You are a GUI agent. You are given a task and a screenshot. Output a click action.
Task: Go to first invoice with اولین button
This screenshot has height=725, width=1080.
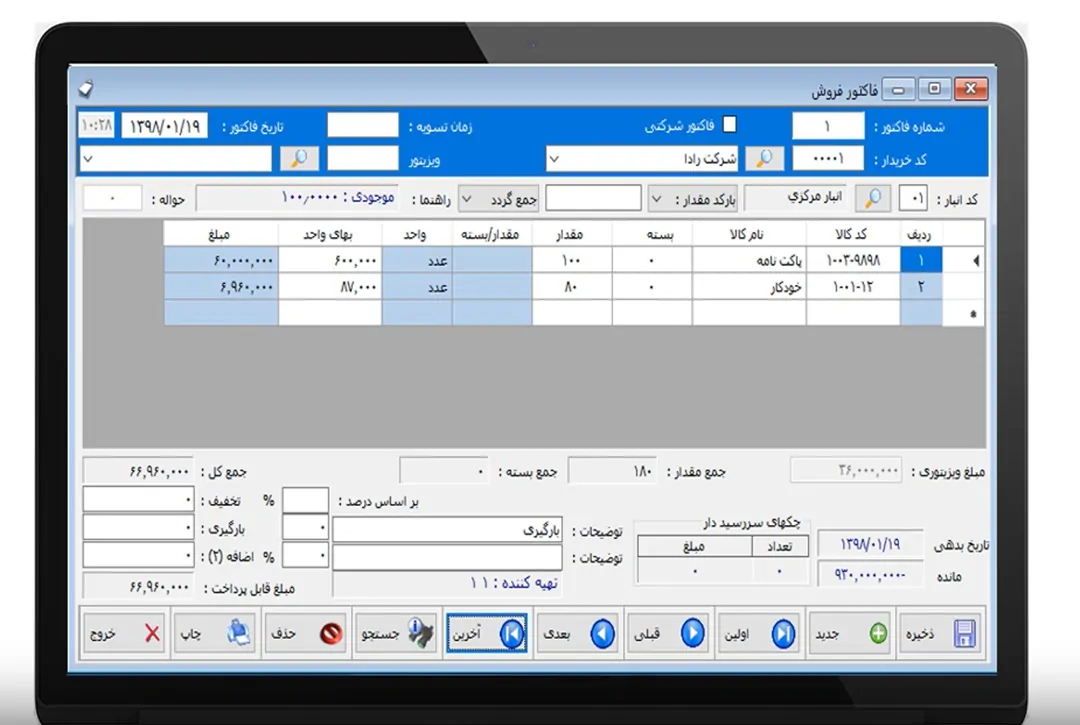[760, 633]
